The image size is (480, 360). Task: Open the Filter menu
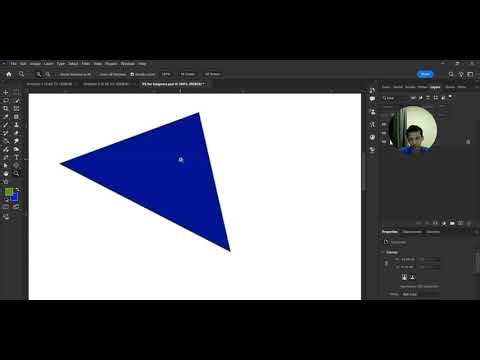tap(86, 63)
